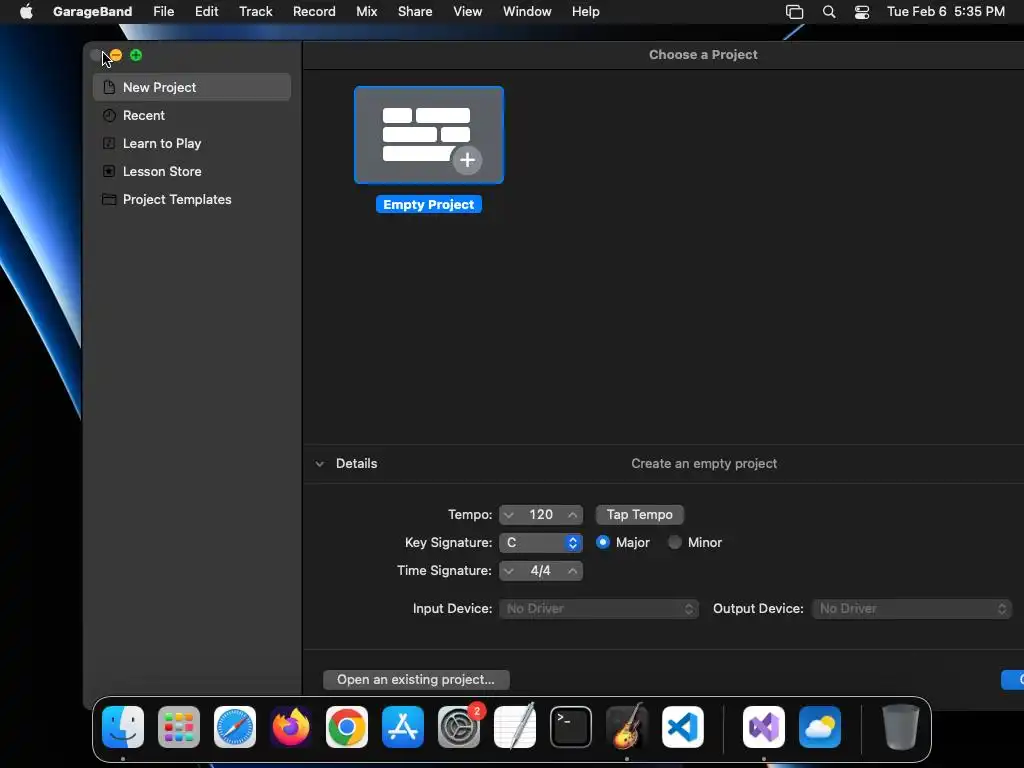This screenshot has height=768, width=1024.
Task: Launch Firefox from the Dock
Action: pyautogui.click(x=291, y=727)
